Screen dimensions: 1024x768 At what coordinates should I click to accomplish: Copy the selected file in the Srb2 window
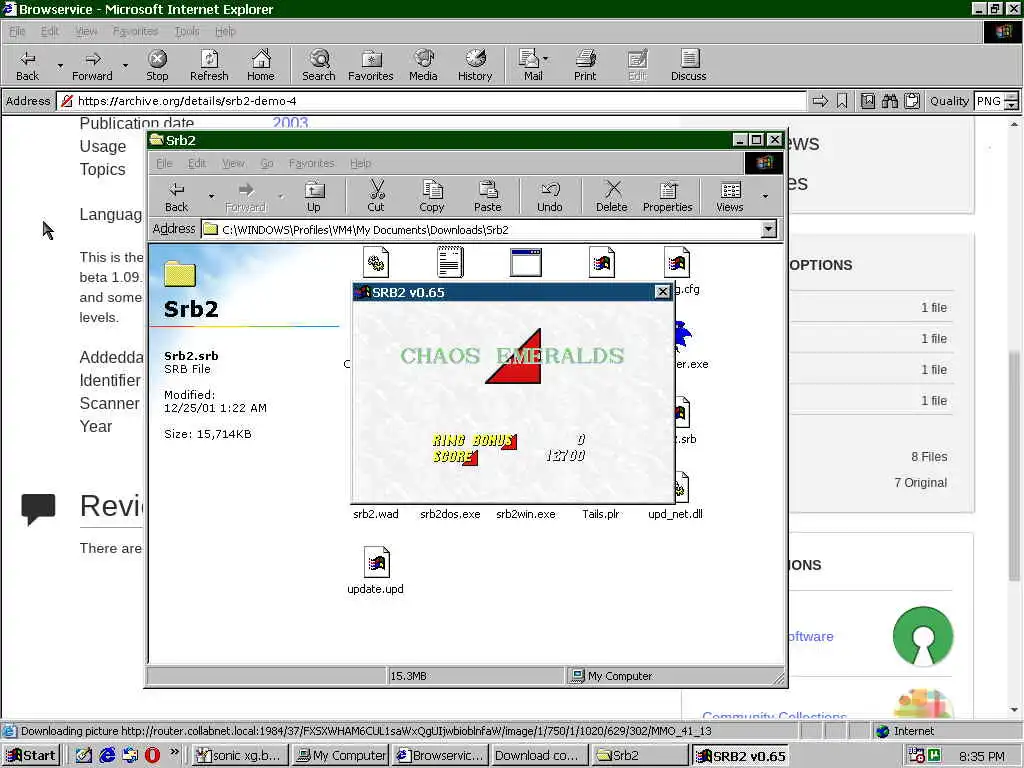pos(432,197)
